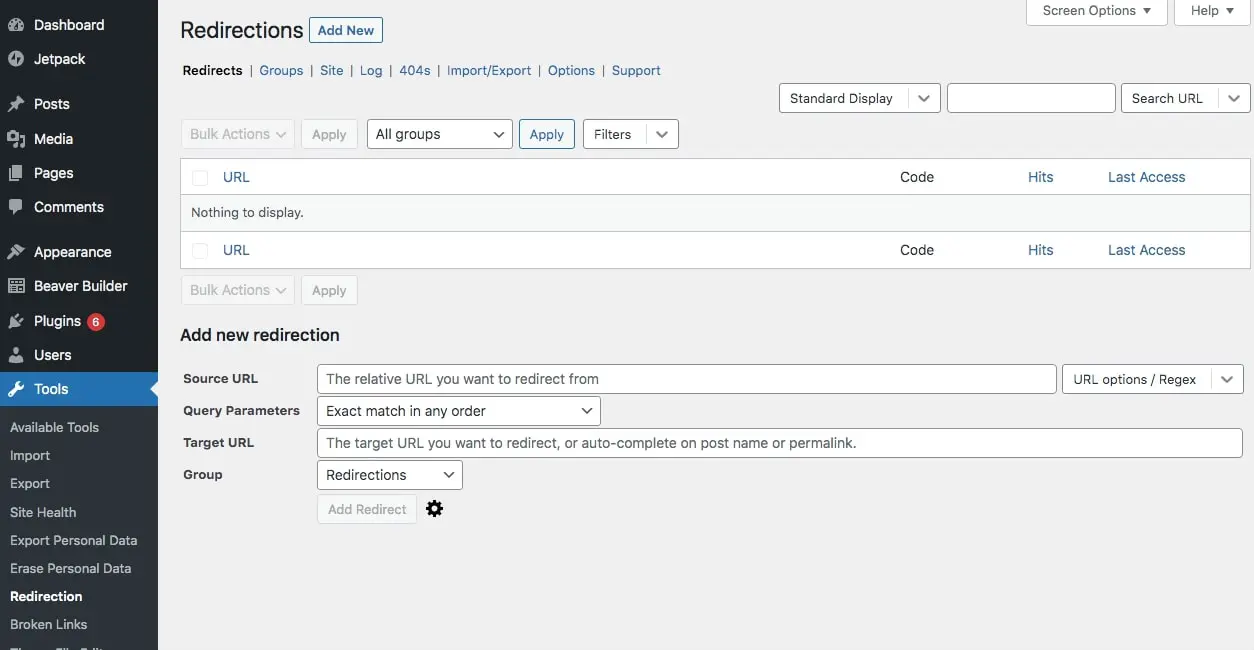Switch to the Options tab

point(571,70)
